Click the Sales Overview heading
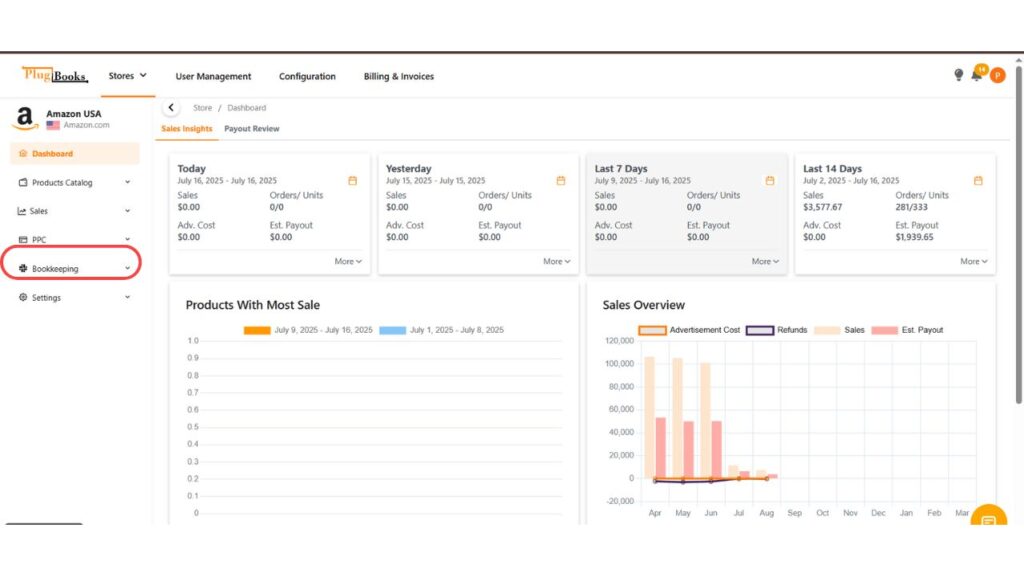Image resolution: width=1024 pixels, height=576 pixels. [x=643, y=305]
